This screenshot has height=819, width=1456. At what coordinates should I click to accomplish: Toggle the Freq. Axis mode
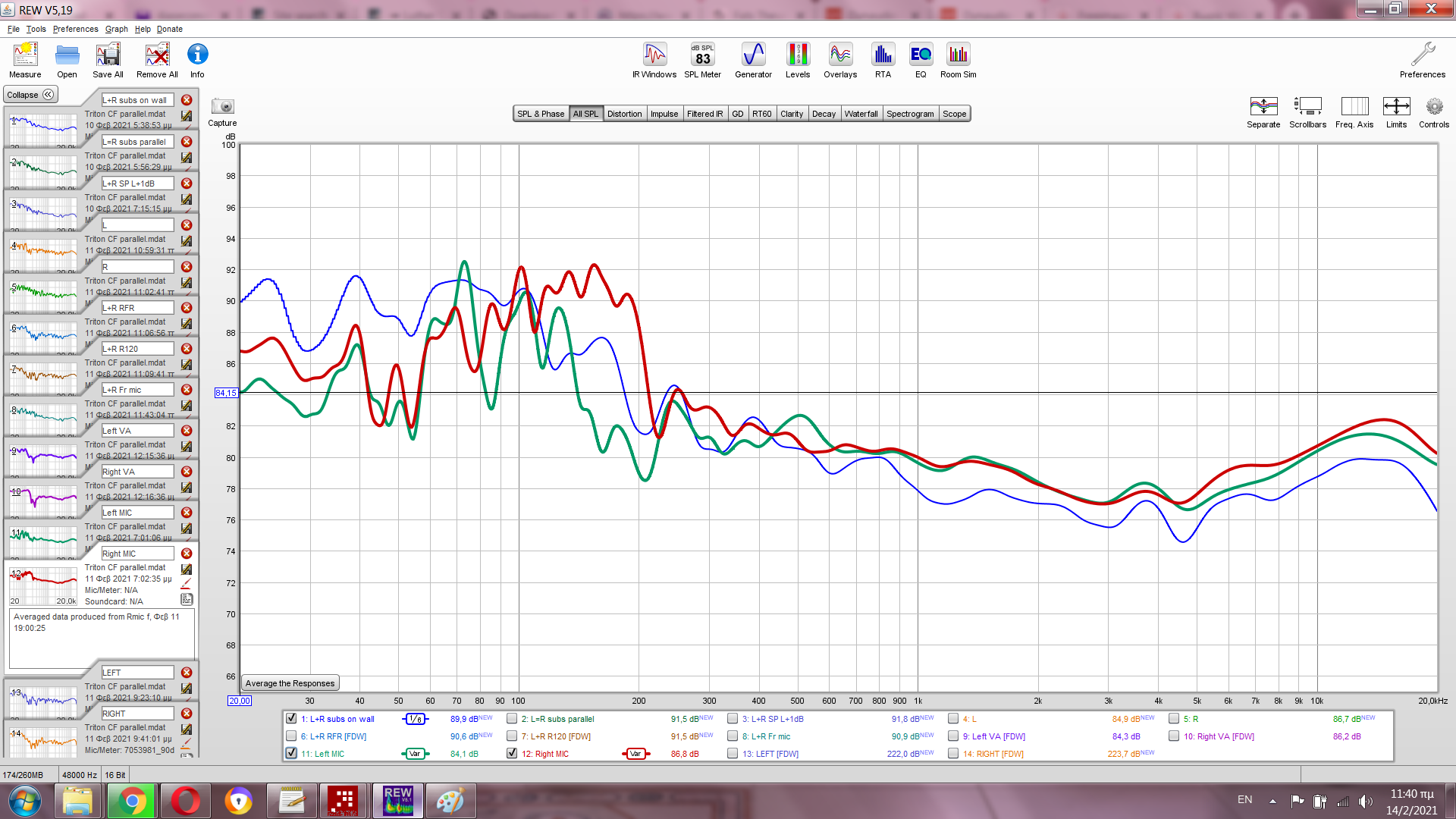(x=1354, y=112)
